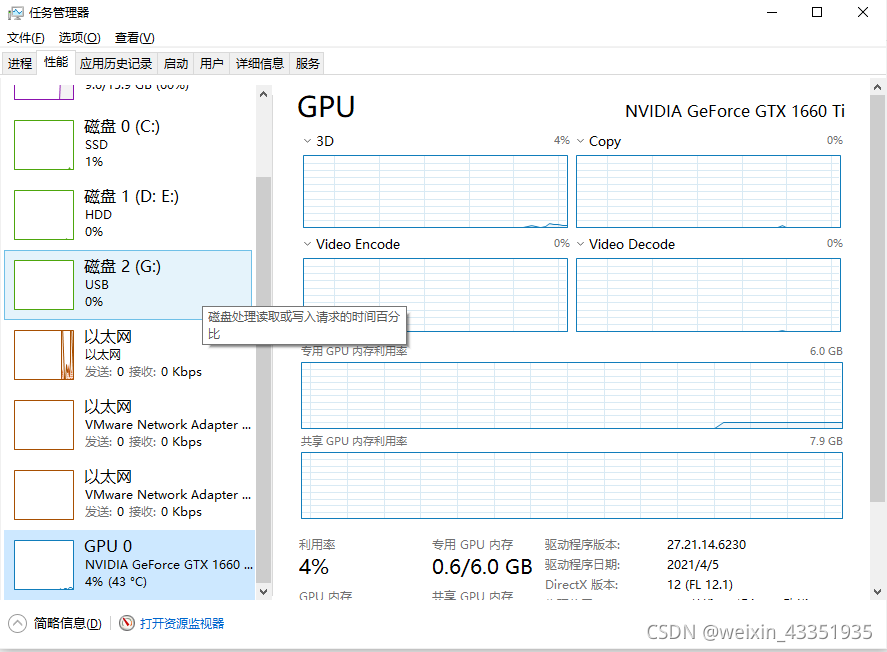Screen dimensions: 887x652
Task: Click the 打开资源监视器 link
Action: (182, 623)
